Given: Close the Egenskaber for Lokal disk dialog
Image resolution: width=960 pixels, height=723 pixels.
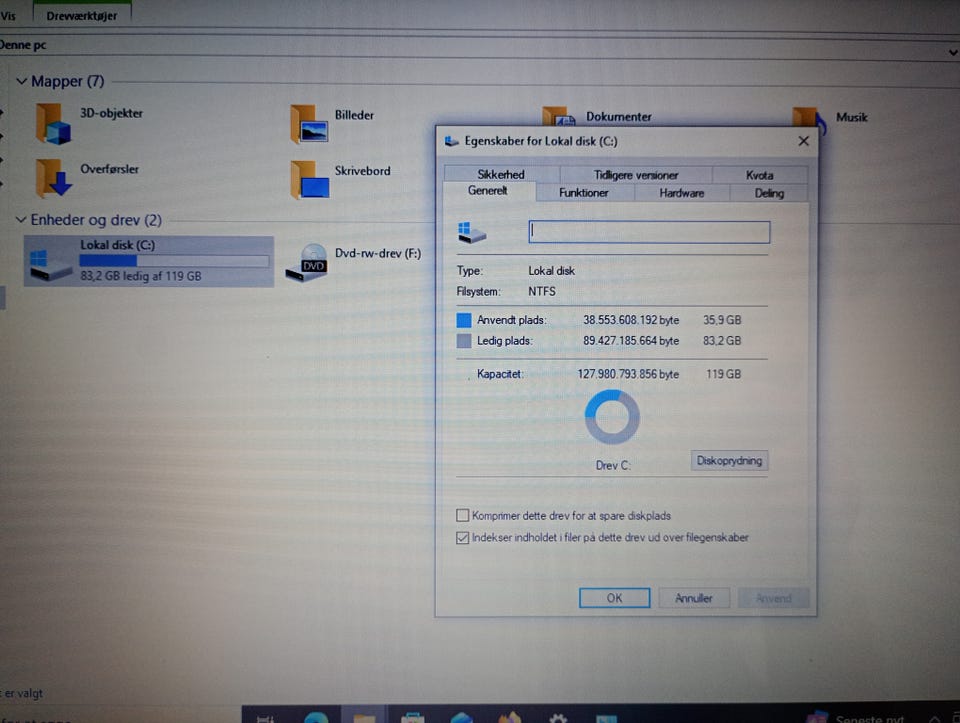Looking at the screenshot, I should [x=803, y=141].
